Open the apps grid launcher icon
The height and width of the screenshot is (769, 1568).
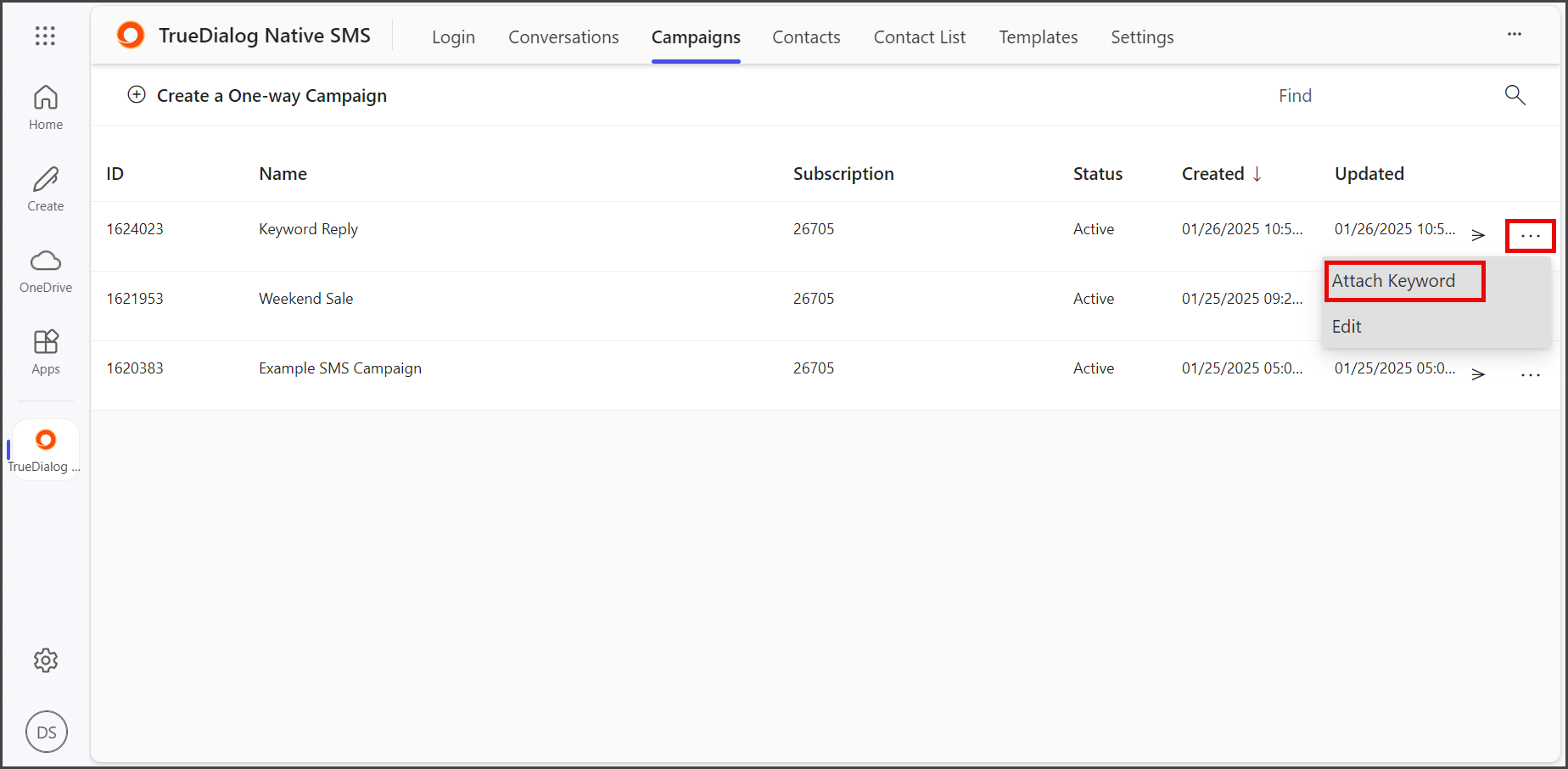(45, 36)
